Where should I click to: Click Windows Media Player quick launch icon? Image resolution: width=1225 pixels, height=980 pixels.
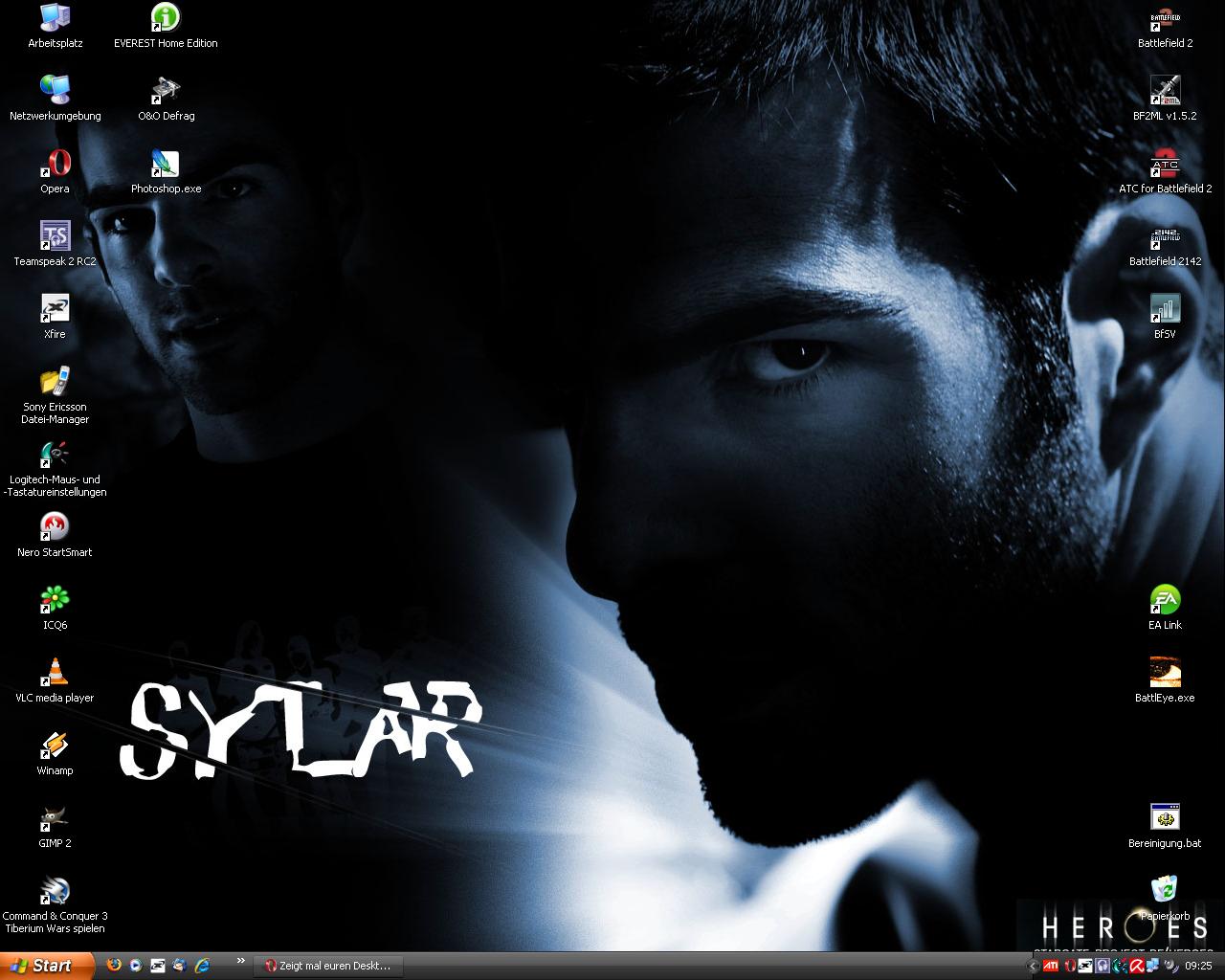point(137,966)
